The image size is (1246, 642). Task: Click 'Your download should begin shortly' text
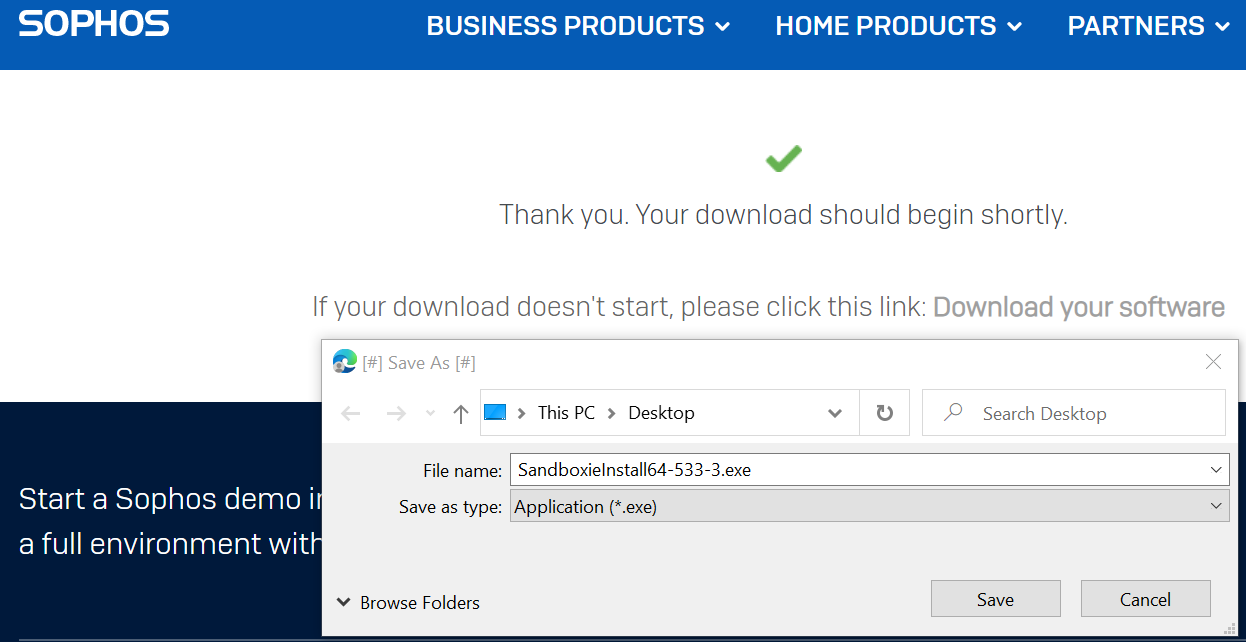click(851, 214)
